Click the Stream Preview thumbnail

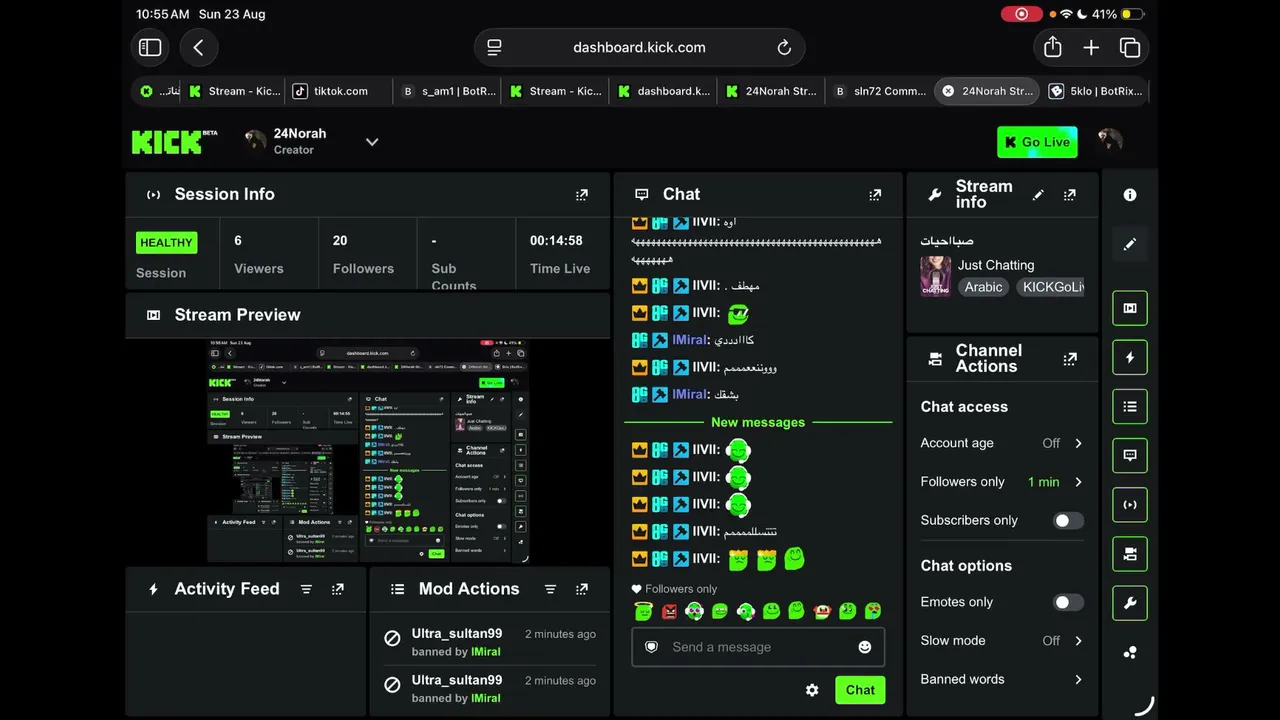pos(367,450)
